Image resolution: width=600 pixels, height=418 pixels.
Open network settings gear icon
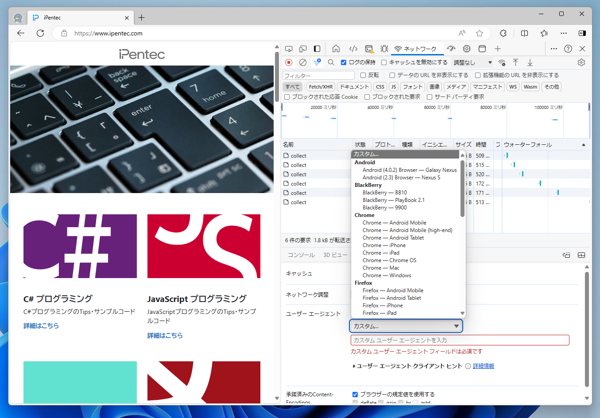[x=581, y=62]
